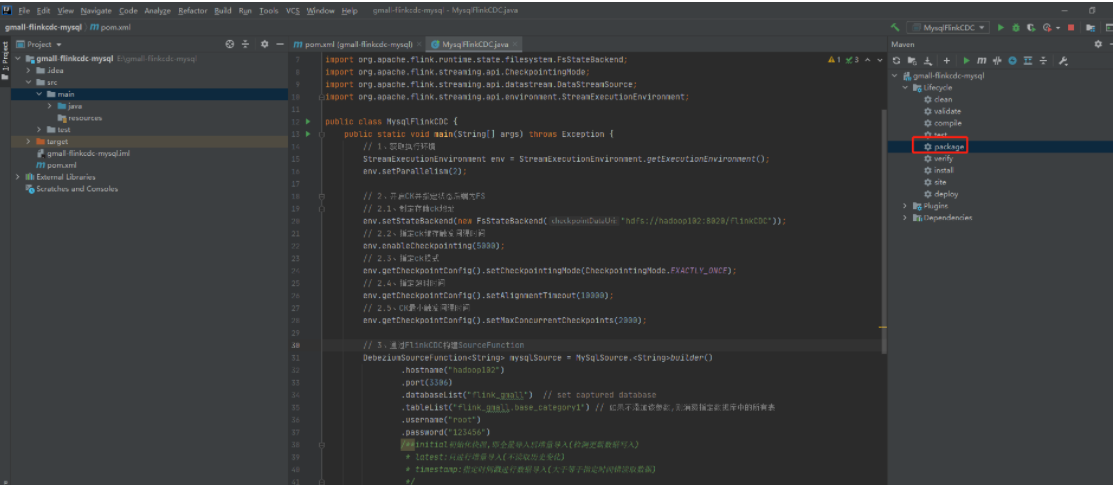
Task: Click locate/select opened file icon in Project panel
Action: (230, 44)
